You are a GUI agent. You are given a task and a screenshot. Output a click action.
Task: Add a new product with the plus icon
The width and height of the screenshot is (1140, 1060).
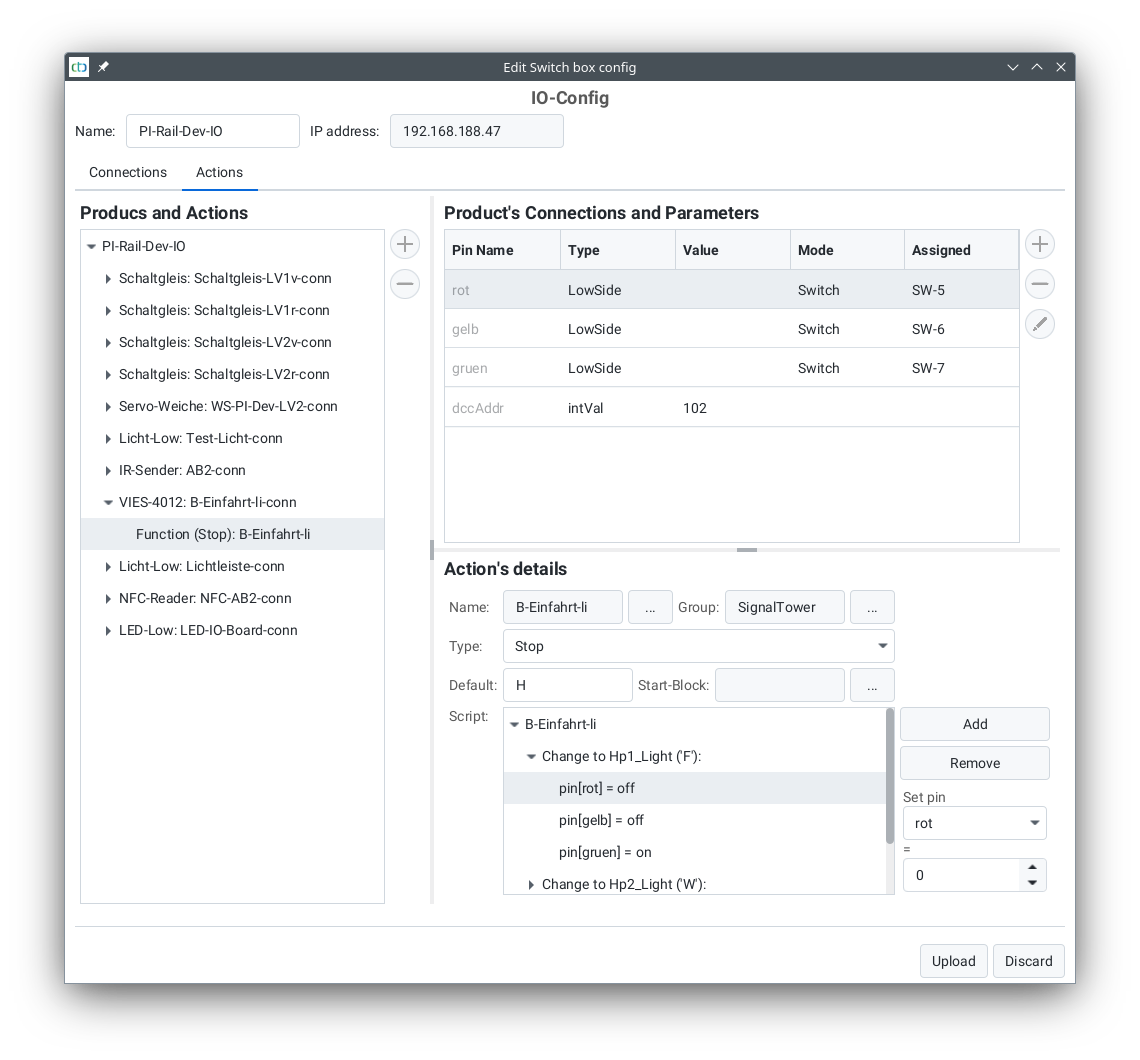pos(404,243)
